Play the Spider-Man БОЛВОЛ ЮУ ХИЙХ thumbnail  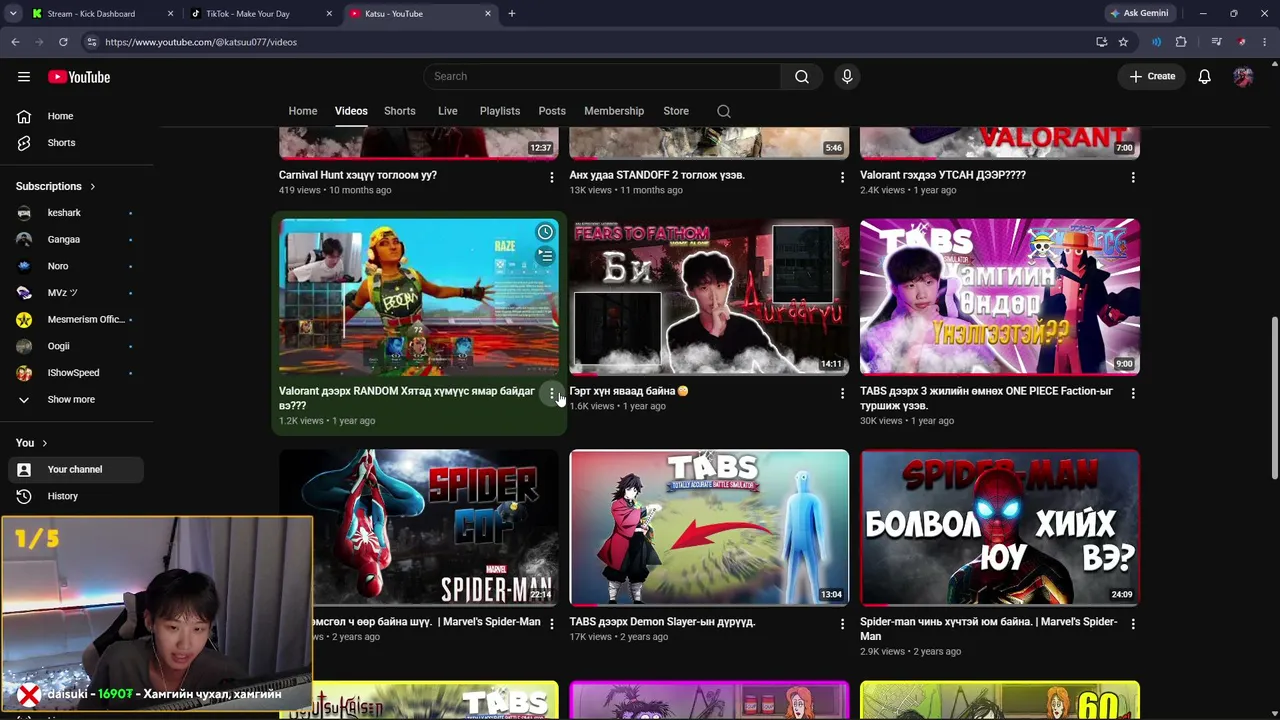[x=1000, y=528]
